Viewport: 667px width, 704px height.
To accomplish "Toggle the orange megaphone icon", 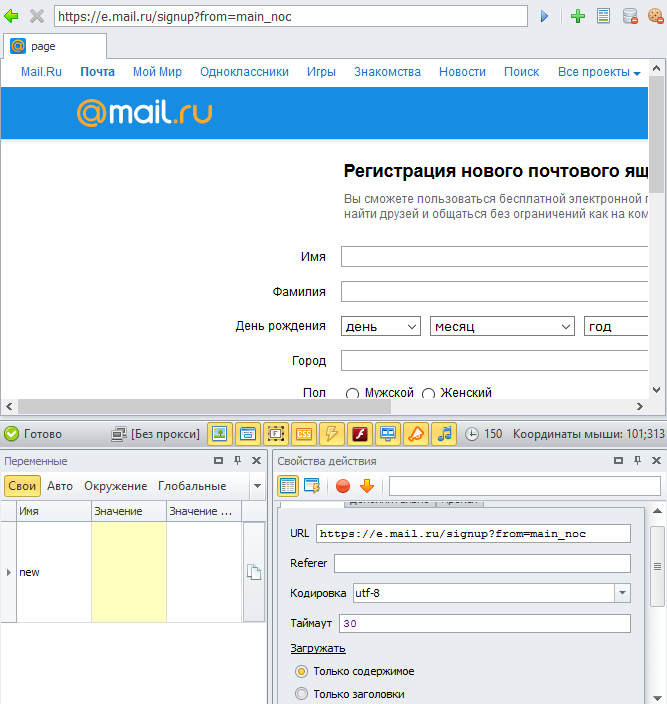I will pyautogui.click(x=416, y=434).
